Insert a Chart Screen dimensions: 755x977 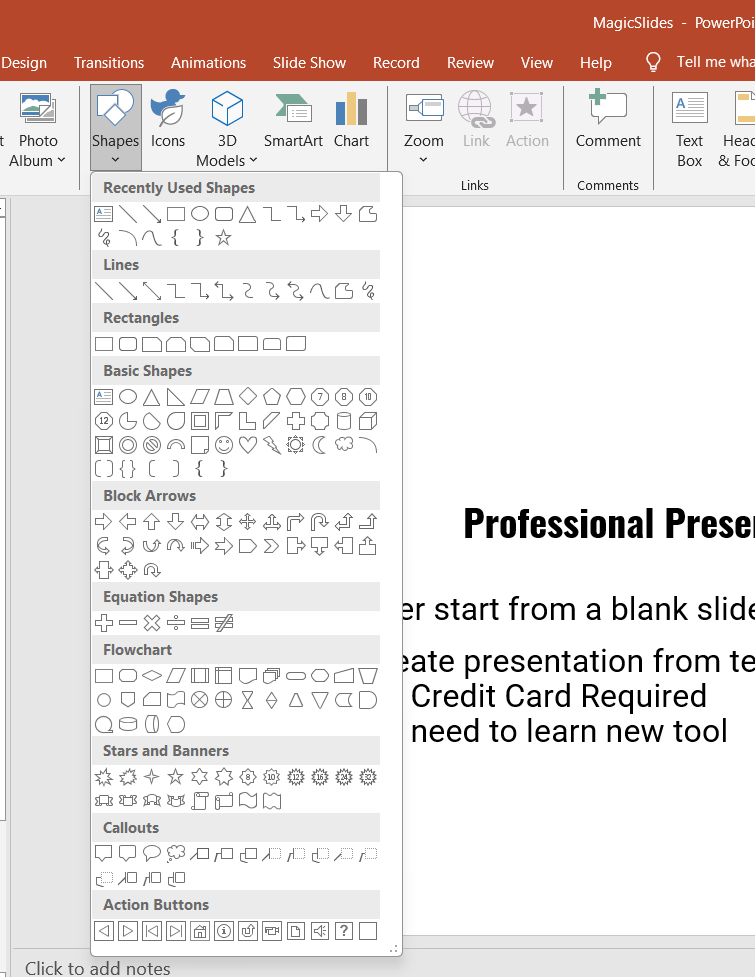(351, 118)
